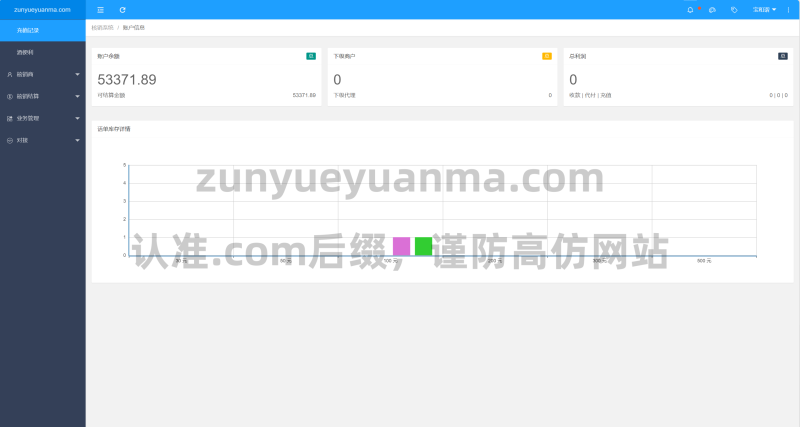Click the chart icon beside 业务管理
800x427 pixels.
click(10, 118)
